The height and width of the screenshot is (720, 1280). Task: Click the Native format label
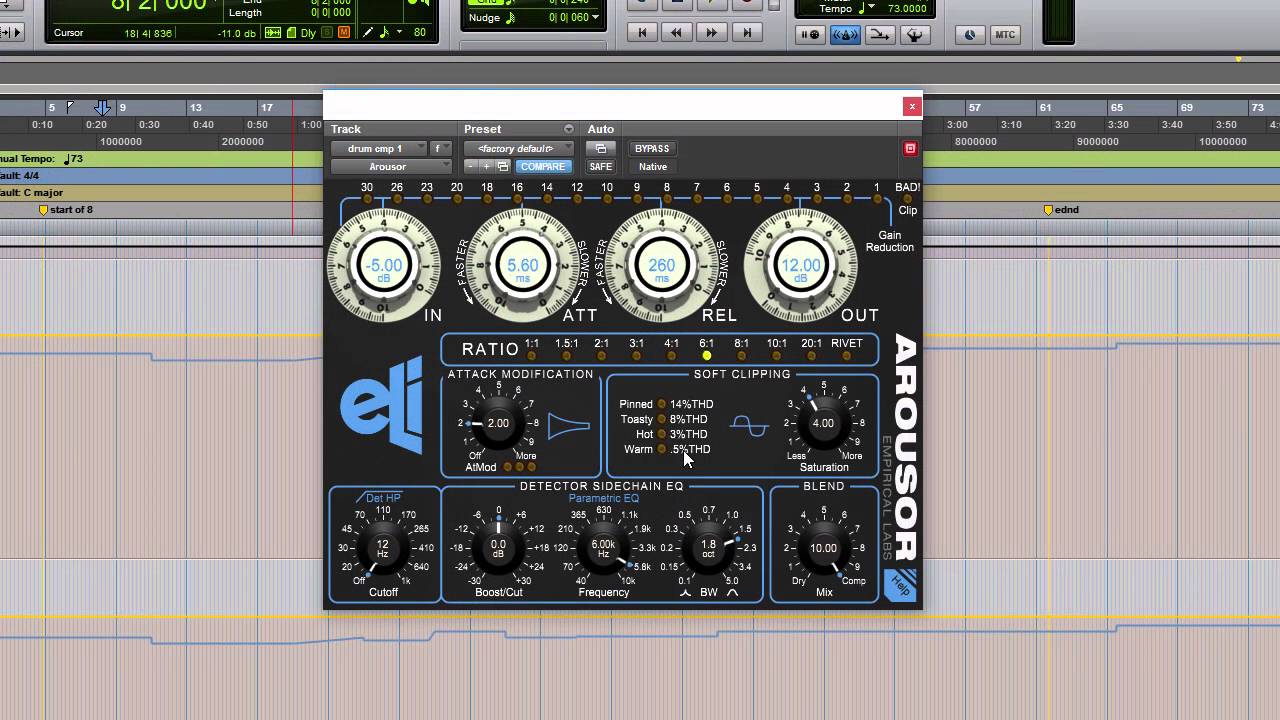[652, 166]
